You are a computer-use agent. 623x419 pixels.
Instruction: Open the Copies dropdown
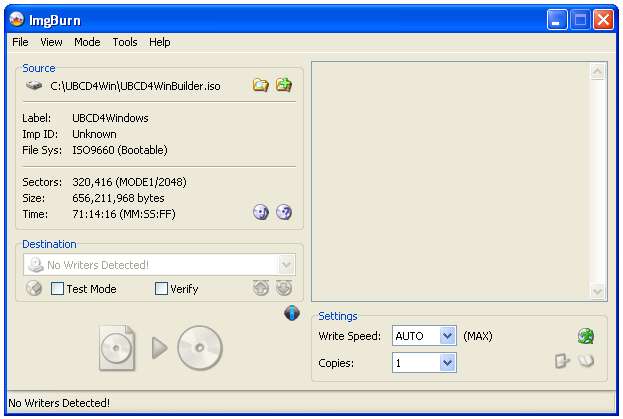point(447,363)
